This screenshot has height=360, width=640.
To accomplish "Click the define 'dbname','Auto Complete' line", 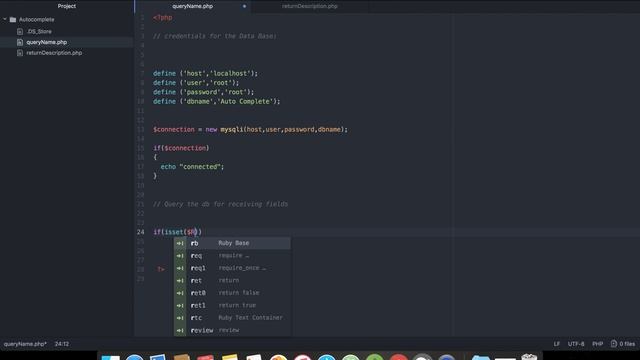I will point(217,101).
